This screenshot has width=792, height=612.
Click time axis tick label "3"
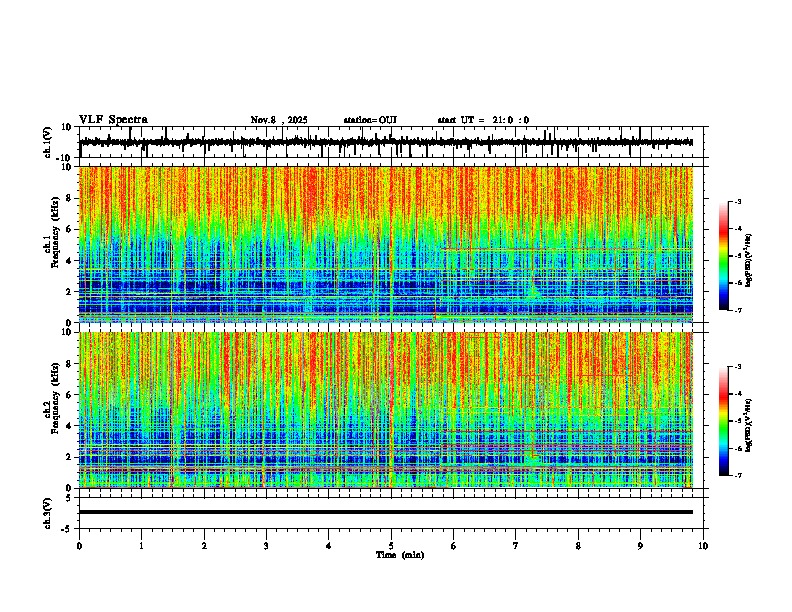pyautogui.click(x=266, y=546)
